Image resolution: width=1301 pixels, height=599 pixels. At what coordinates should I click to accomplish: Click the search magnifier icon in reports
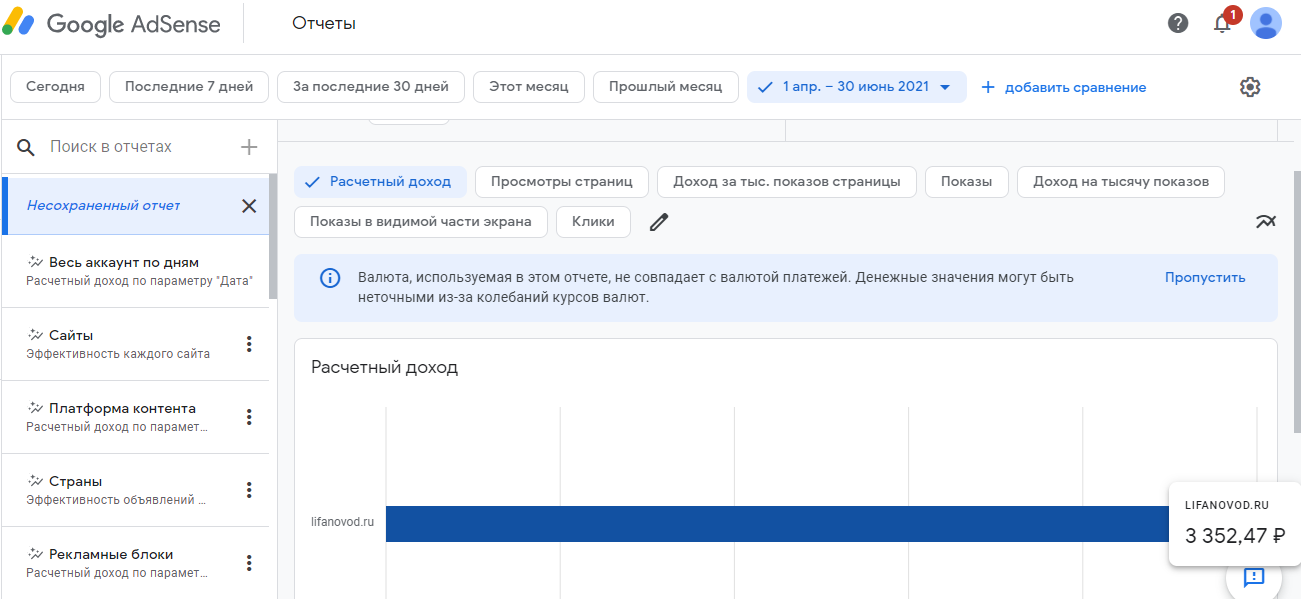coord(26,147)
